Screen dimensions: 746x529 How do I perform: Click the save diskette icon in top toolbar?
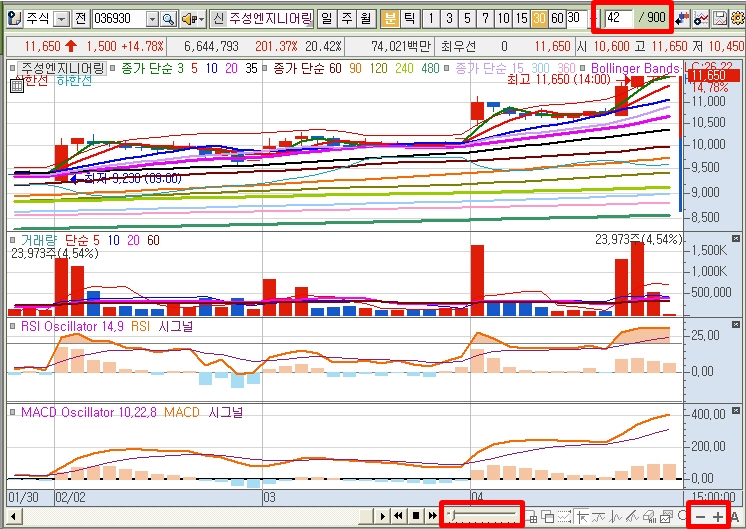[719, 19]
